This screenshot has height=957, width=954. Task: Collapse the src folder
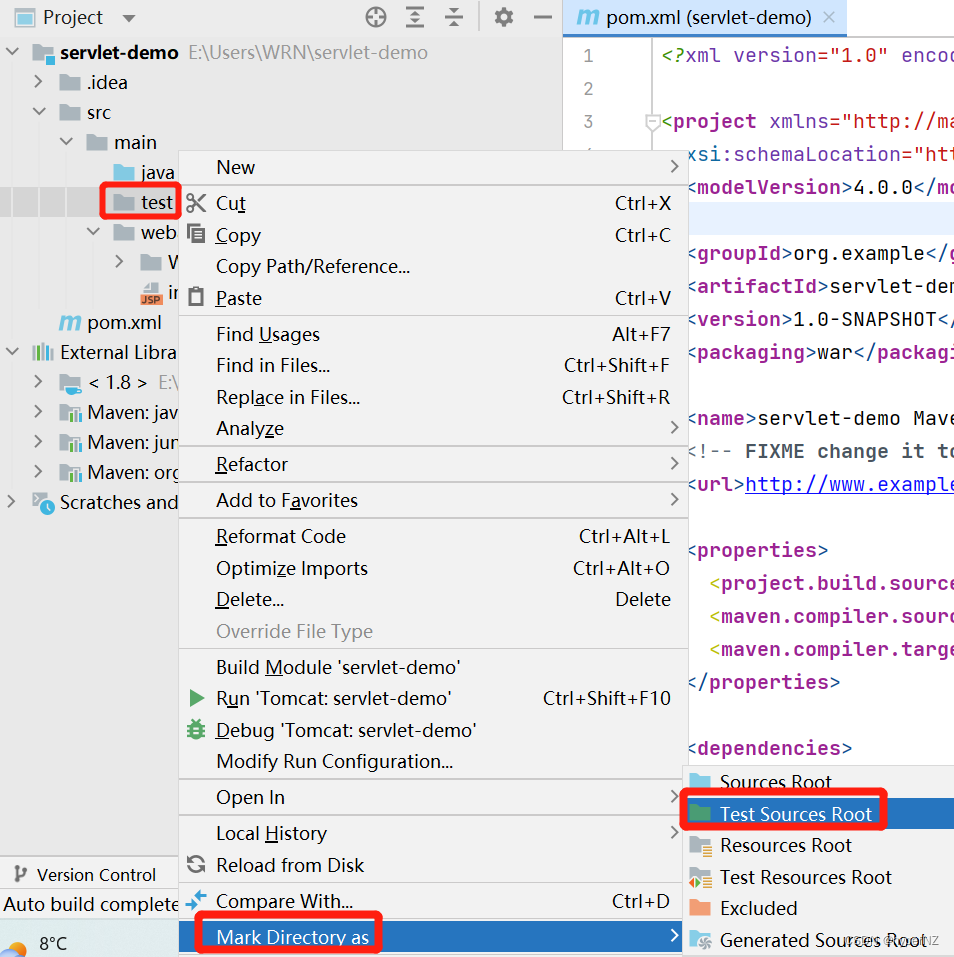39,112
